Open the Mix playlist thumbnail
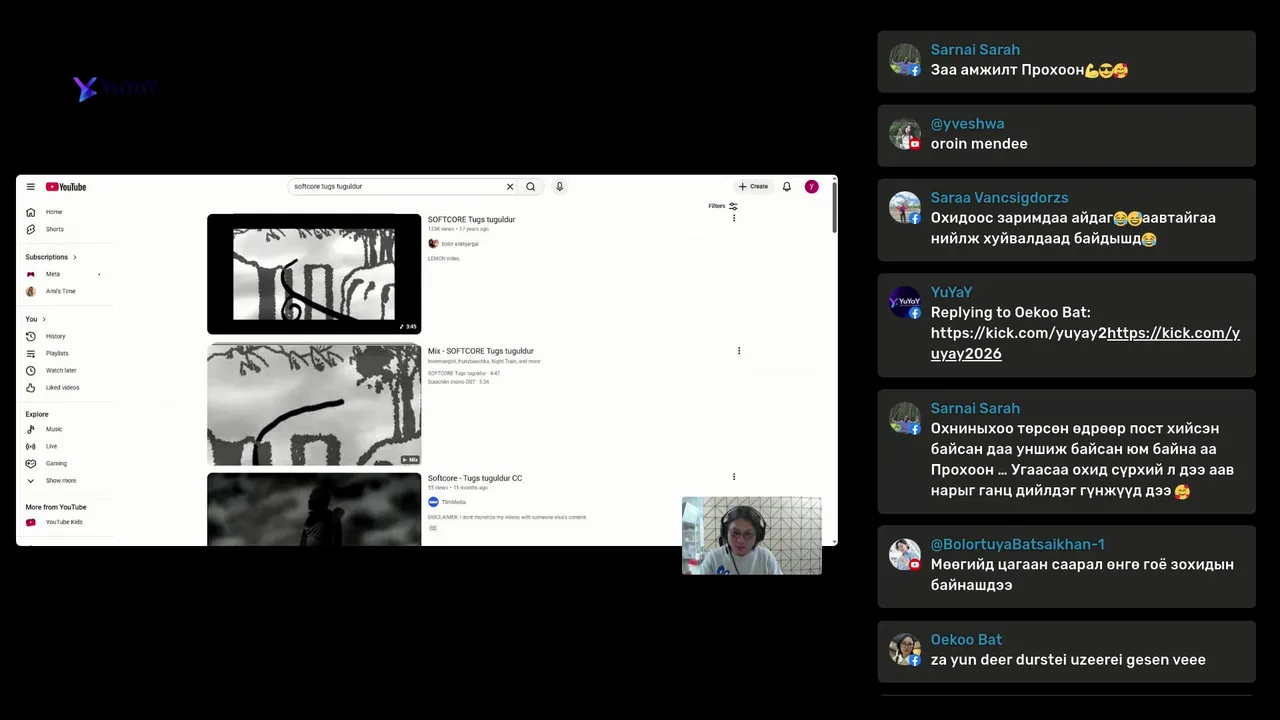1280x720 pixels. pos(314,405)
